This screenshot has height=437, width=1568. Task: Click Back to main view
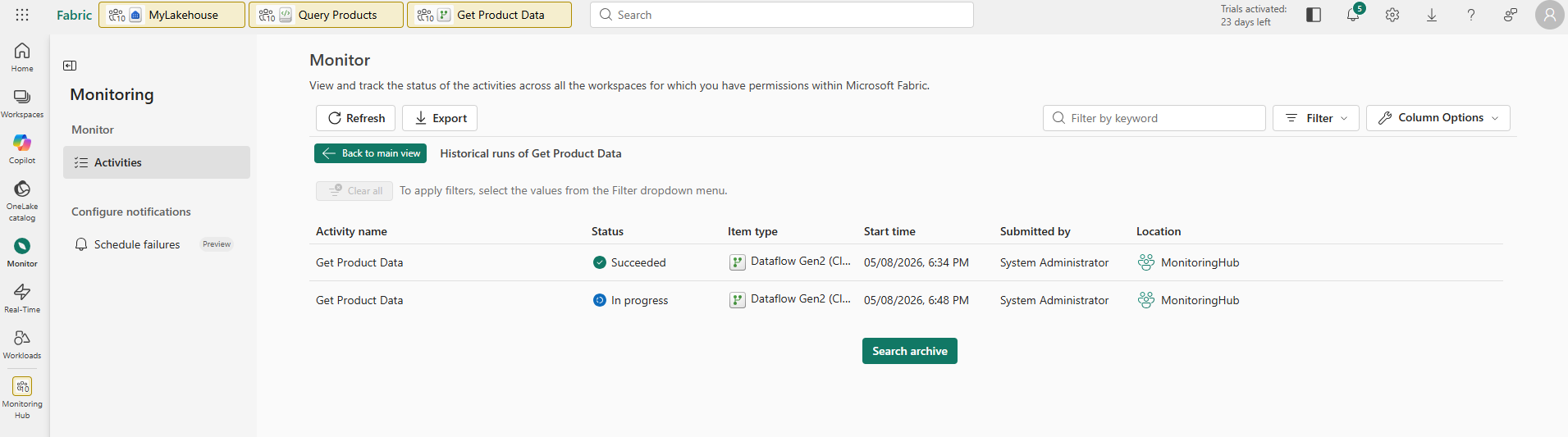pos(371,153)
